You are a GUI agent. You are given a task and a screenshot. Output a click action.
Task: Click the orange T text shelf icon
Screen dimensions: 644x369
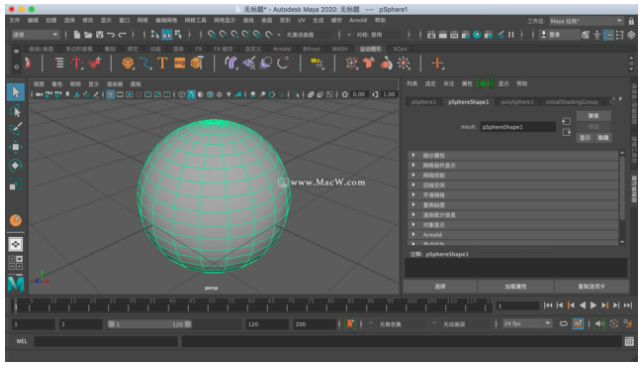162,63
